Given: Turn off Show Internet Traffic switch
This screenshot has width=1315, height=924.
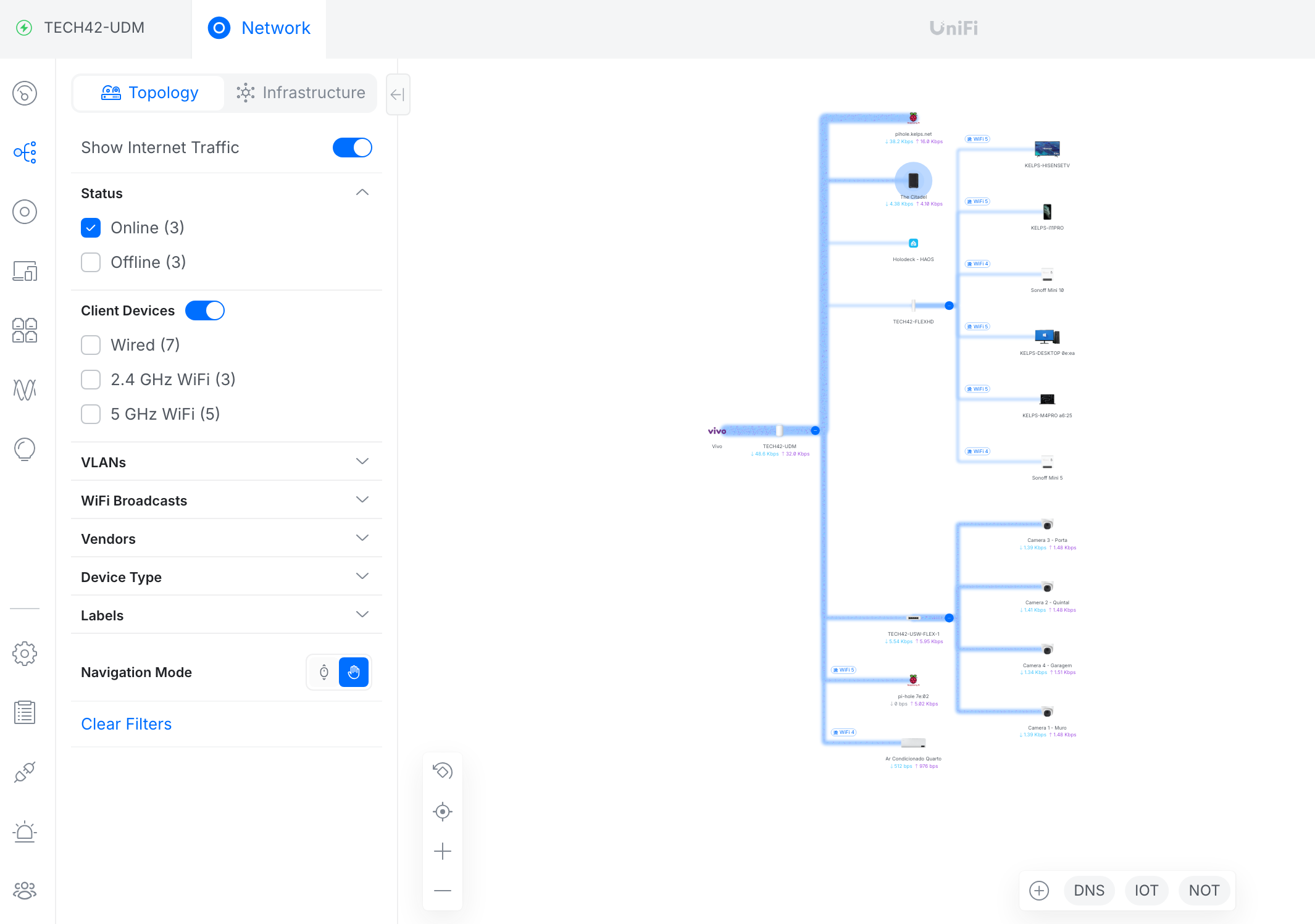Looking at the screenshot, I should pos(352,148).
